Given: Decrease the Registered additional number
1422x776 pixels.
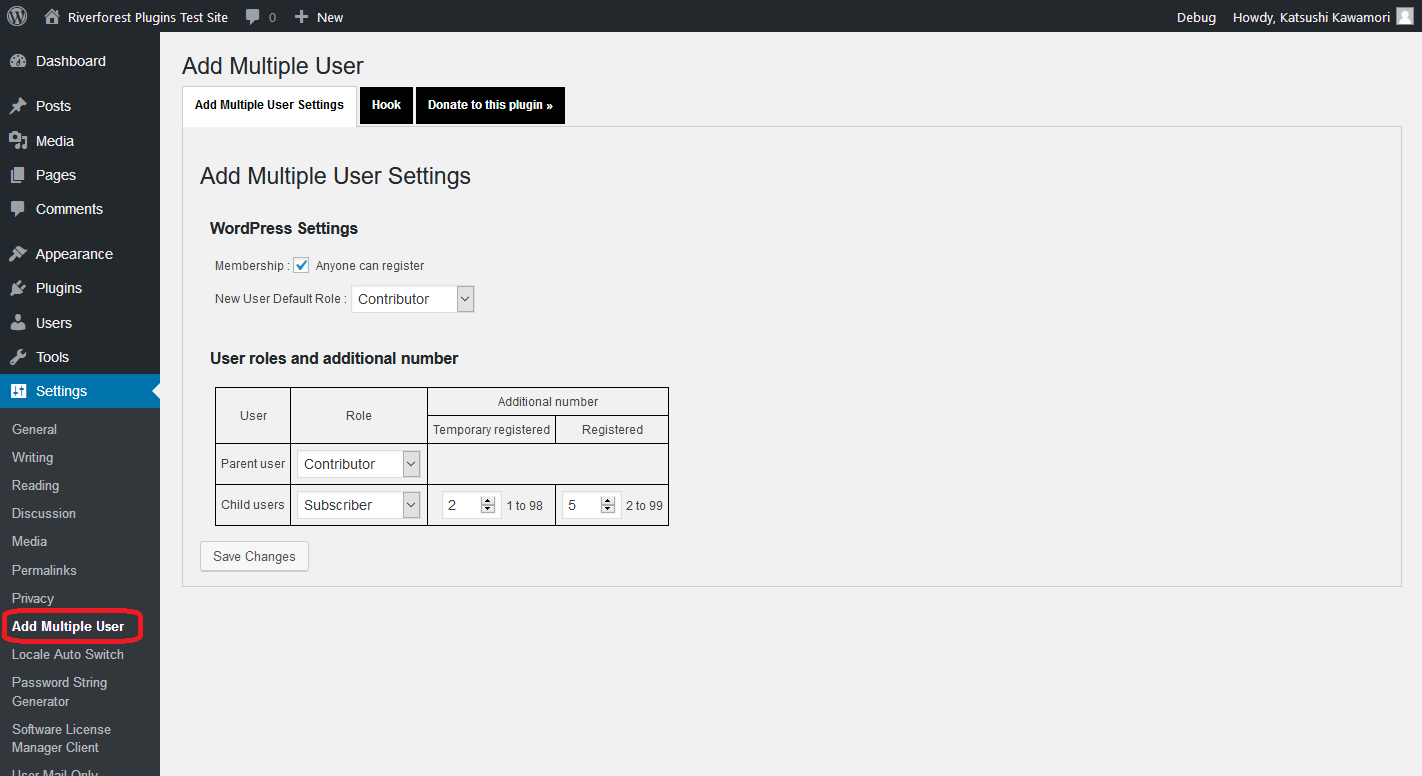Looking at the screenshot, I should tap(608, 510).
